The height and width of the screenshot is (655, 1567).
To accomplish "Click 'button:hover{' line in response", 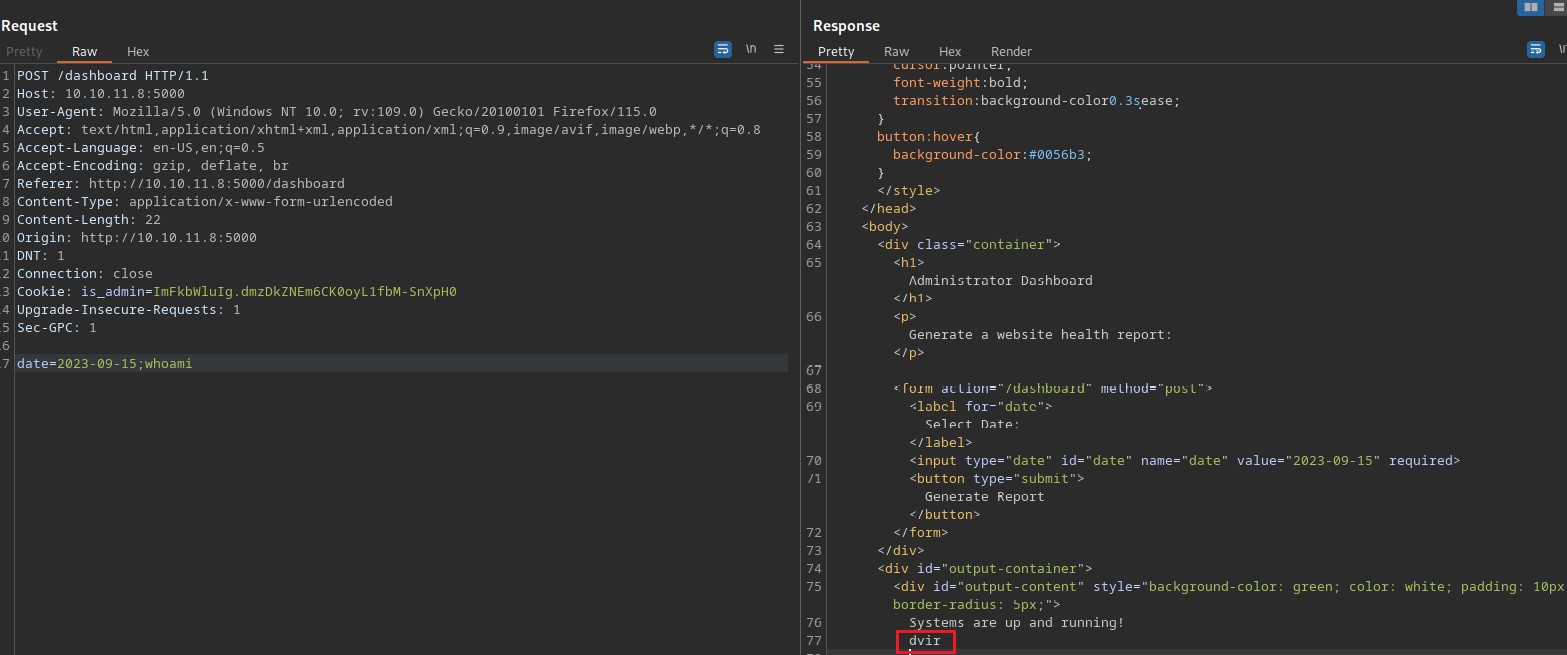I will click(x=929, y=136).
